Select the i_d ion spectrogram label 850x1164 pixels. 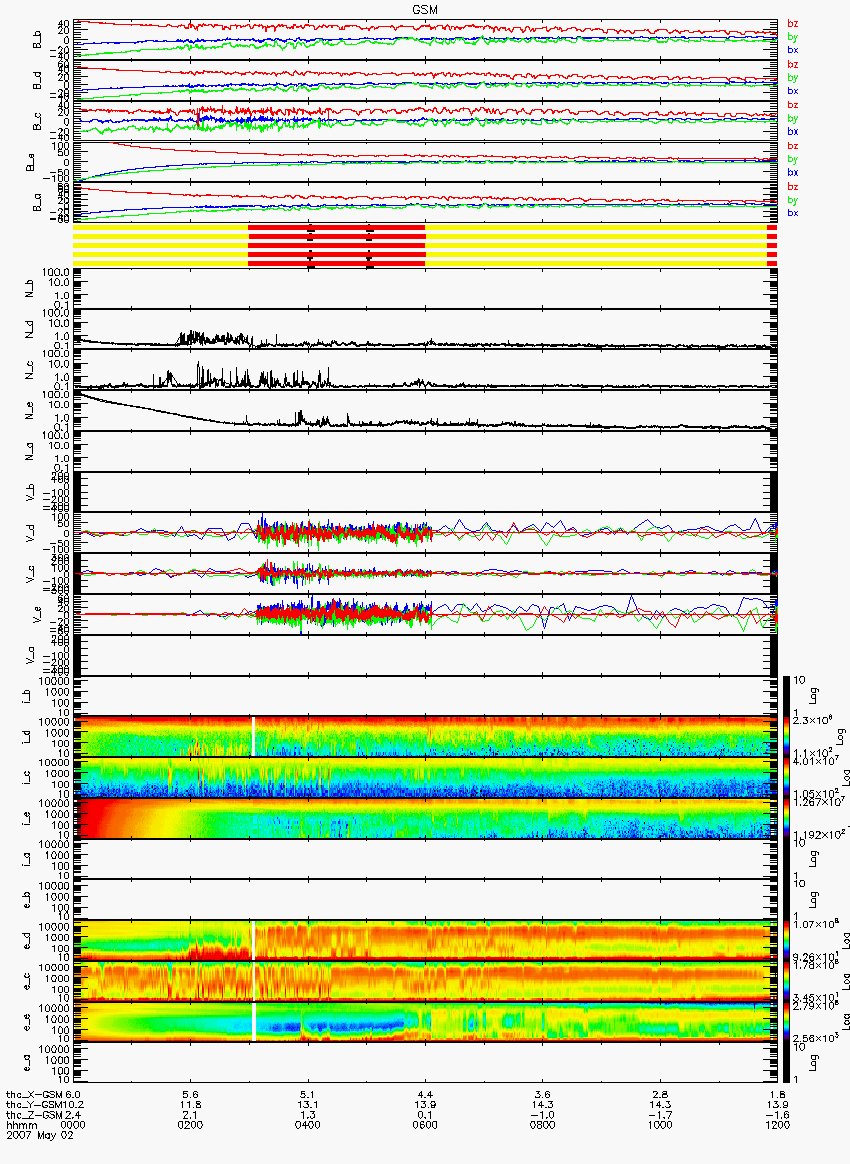point(25,737)
